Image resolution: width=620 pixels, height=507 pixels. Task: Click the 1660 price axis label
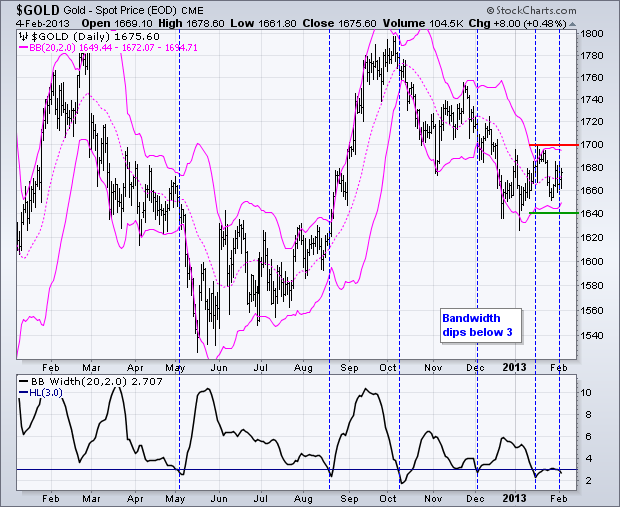coord(592,191)
